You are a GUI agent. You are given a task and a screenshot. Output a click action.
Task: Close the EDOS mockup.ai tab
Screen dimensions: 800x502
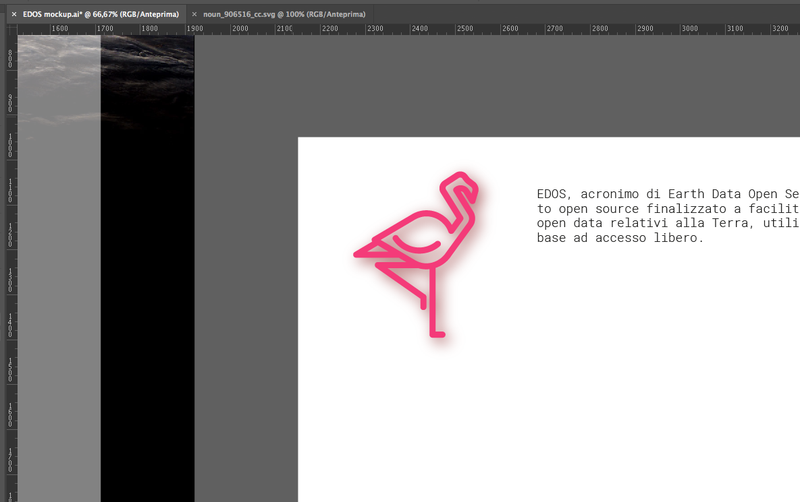(x=13, y=15)
